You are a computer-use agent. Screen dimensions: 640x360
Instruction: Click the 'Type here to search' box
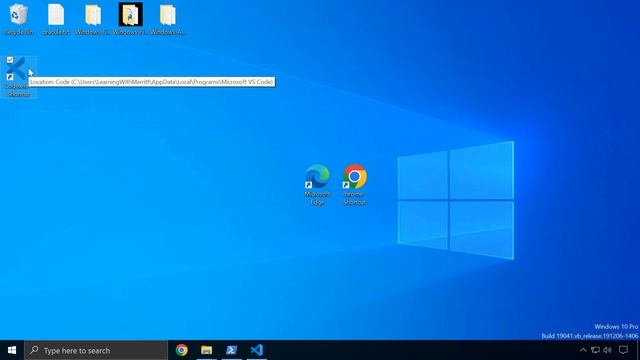coord(96,350)
